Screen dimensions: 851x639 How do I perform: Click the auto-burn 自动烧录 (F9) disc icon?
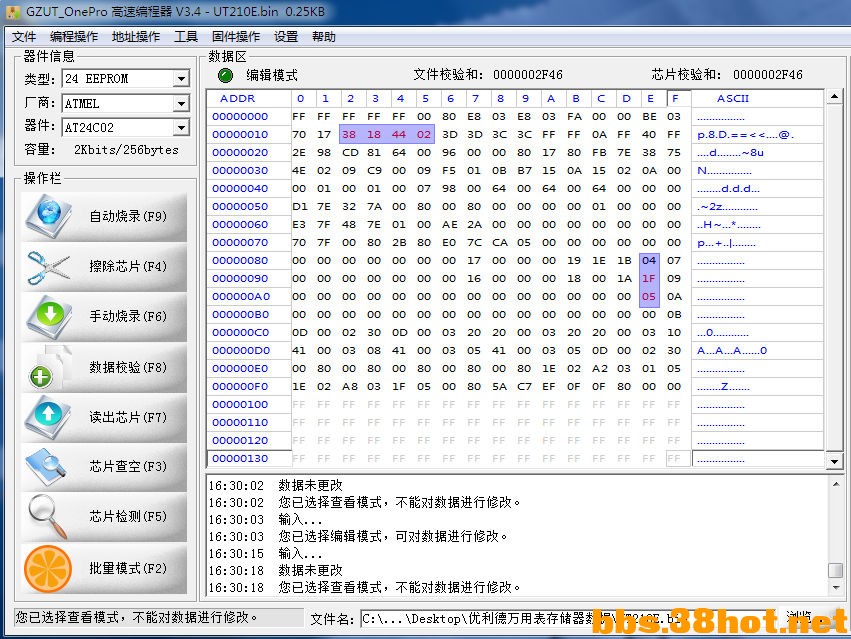49,217
